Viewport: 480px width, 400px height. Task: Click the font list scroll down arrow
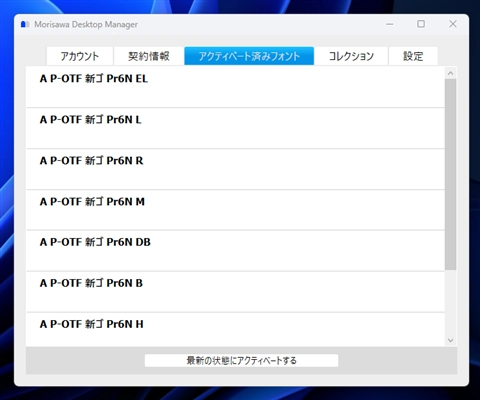coord(451,340)
